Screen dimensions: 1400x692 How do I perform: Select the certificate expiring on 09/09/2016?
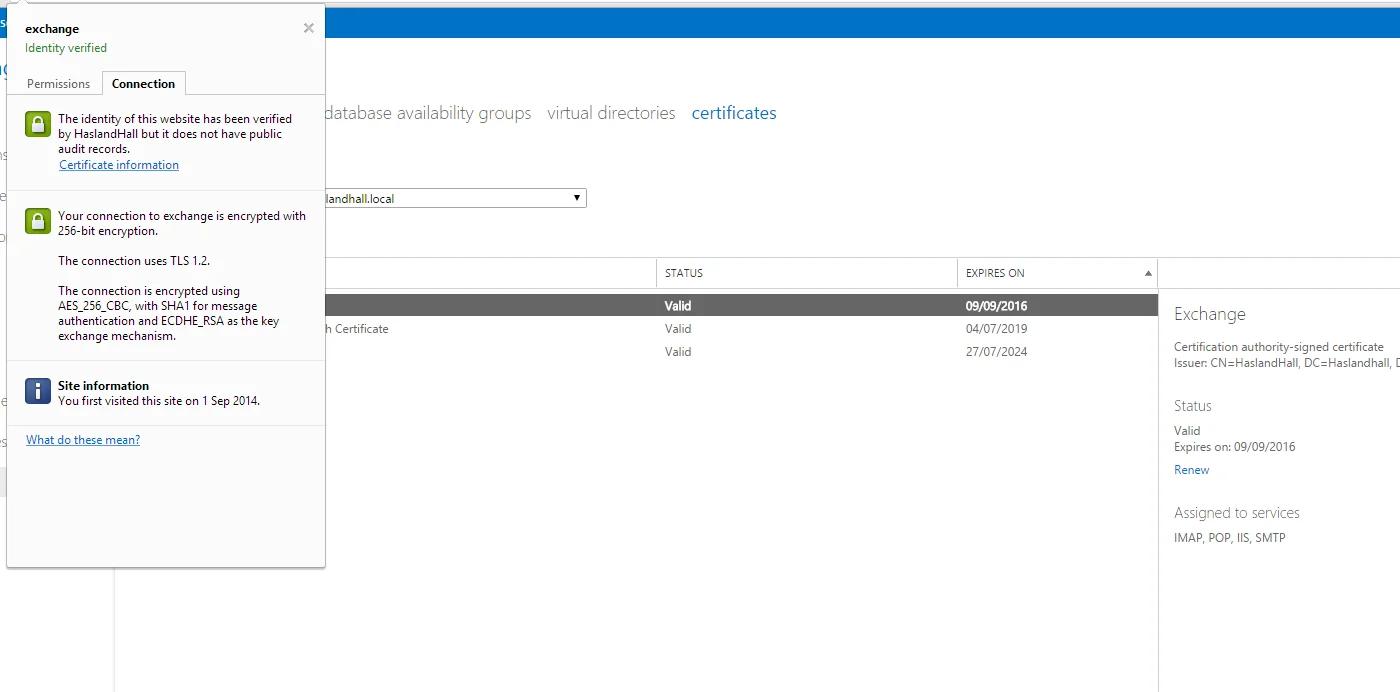tap(740, 306)
